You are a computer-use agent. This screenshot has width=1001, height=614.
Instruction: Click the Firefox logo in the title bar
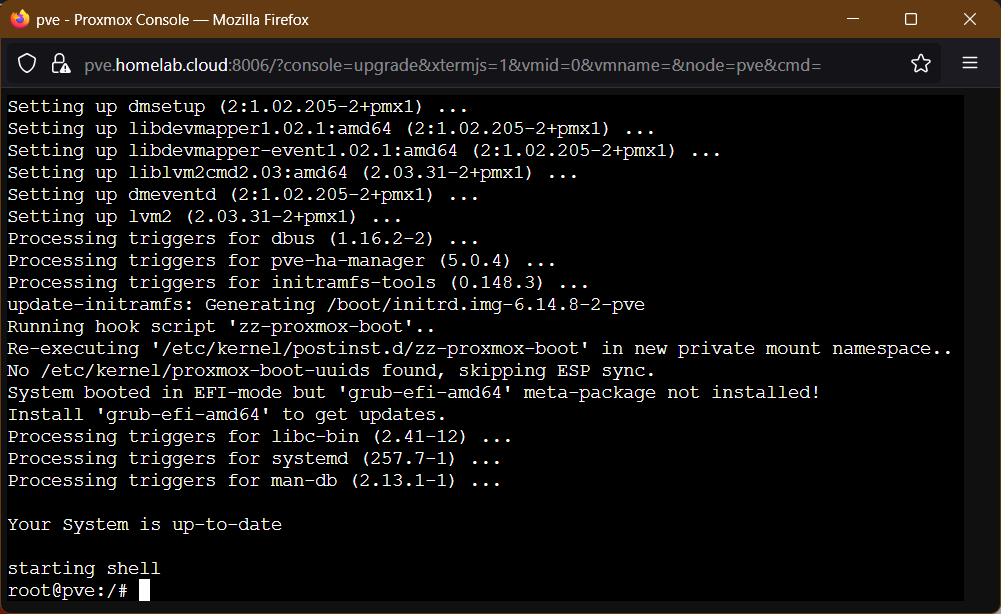[18, 18]
